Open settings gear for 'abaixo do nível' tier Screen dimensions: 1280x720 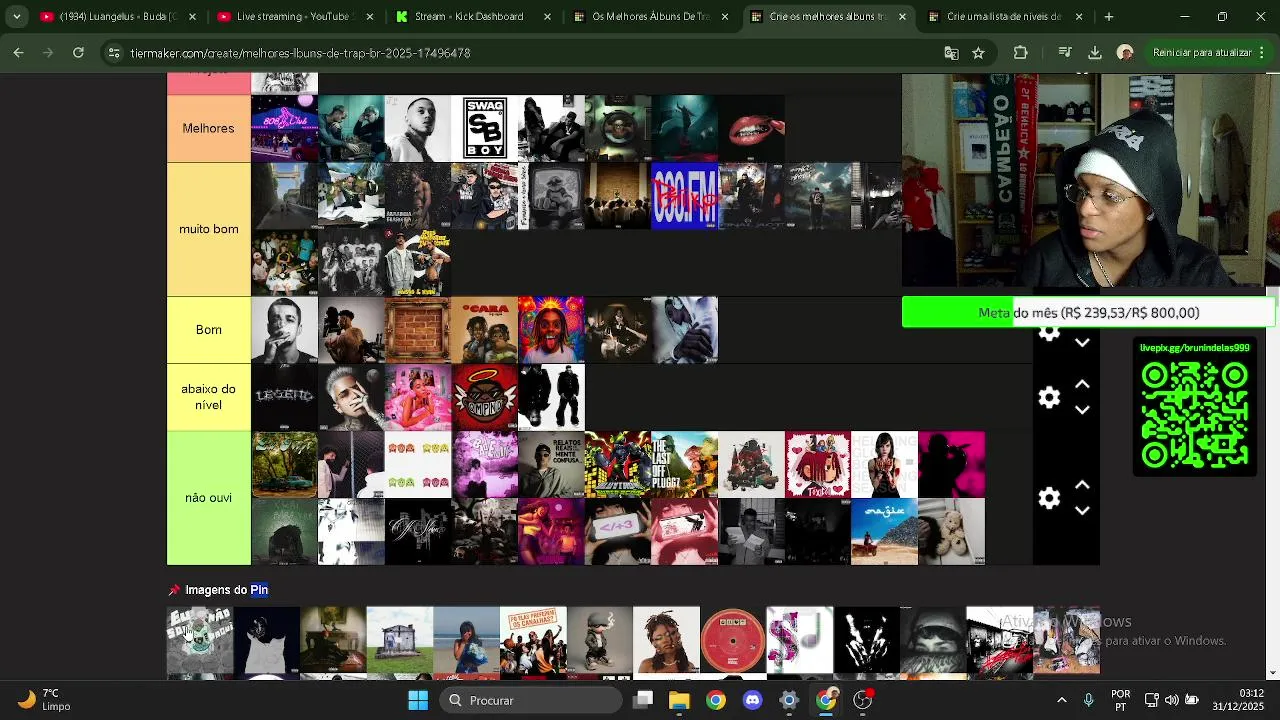[1048, 398]
